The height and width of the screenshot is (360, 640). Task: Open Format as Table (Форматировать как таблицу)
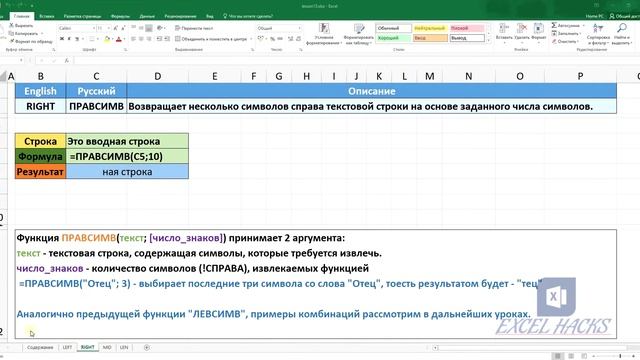(359, 33)
